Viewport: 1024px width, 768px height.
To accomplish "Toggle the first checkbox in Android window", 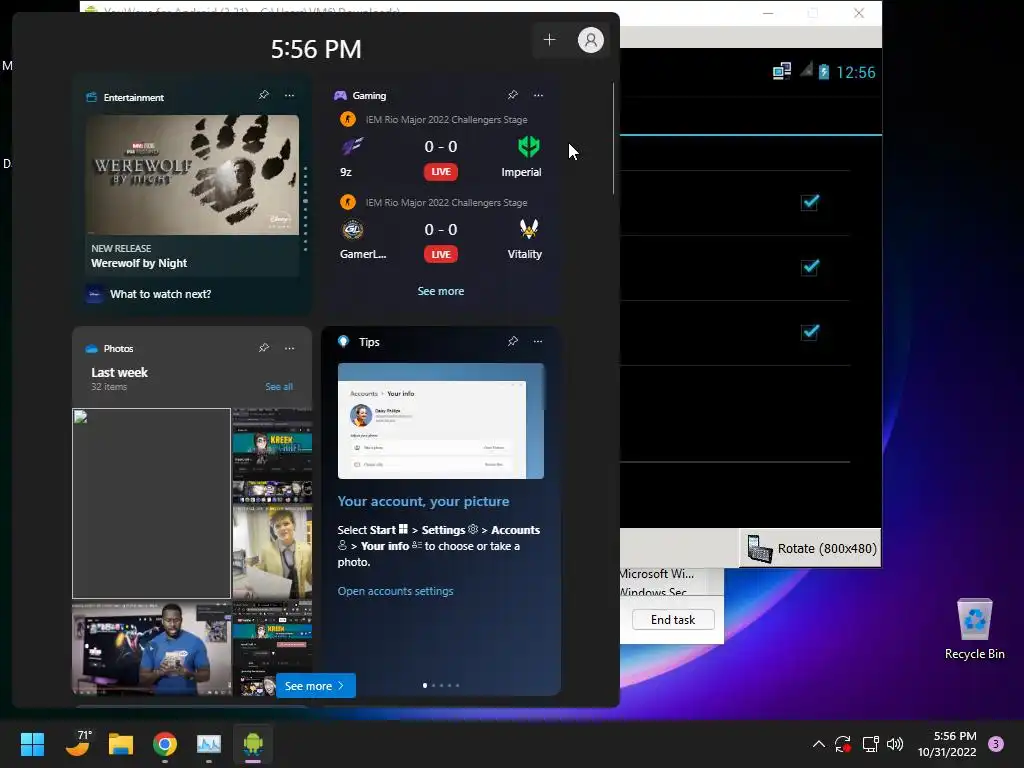I will coord(810,202).
